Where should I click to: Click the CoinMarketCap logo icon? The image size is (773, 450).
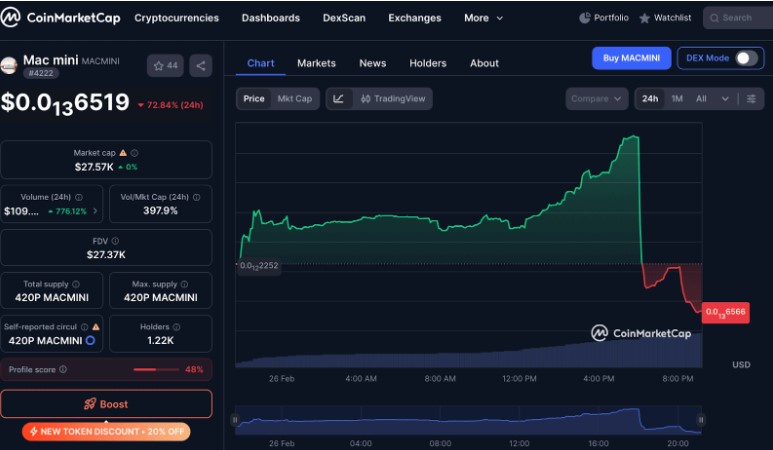pos(10,17)
